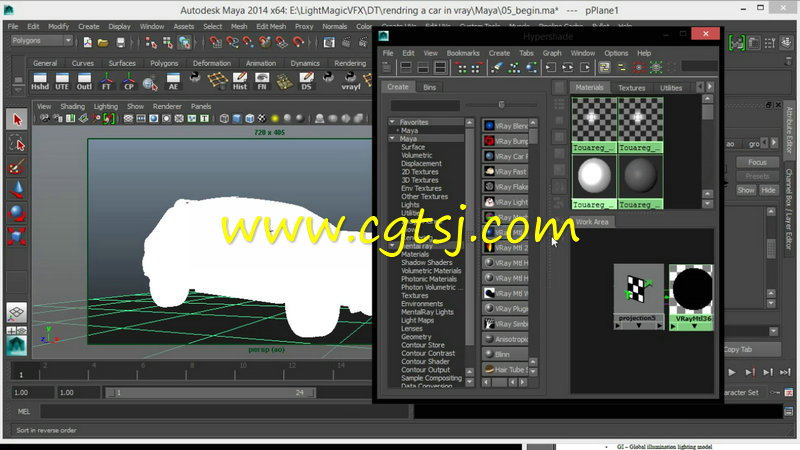Click graph materials on selected objects icon
This screenshot has height=450, width=800.
[532, 67]
